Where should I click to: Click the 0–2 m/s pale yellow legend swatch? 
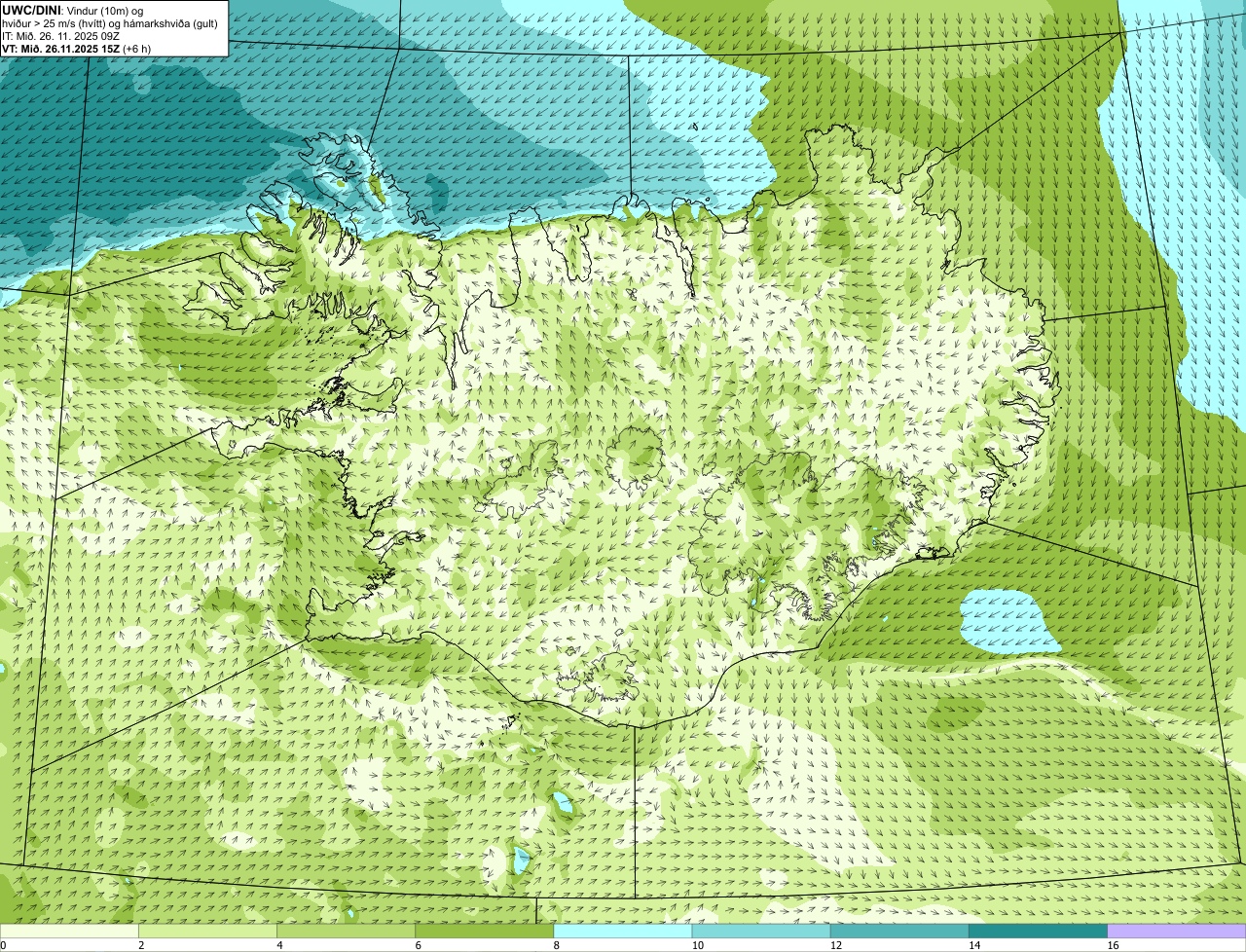pos(69,932)
